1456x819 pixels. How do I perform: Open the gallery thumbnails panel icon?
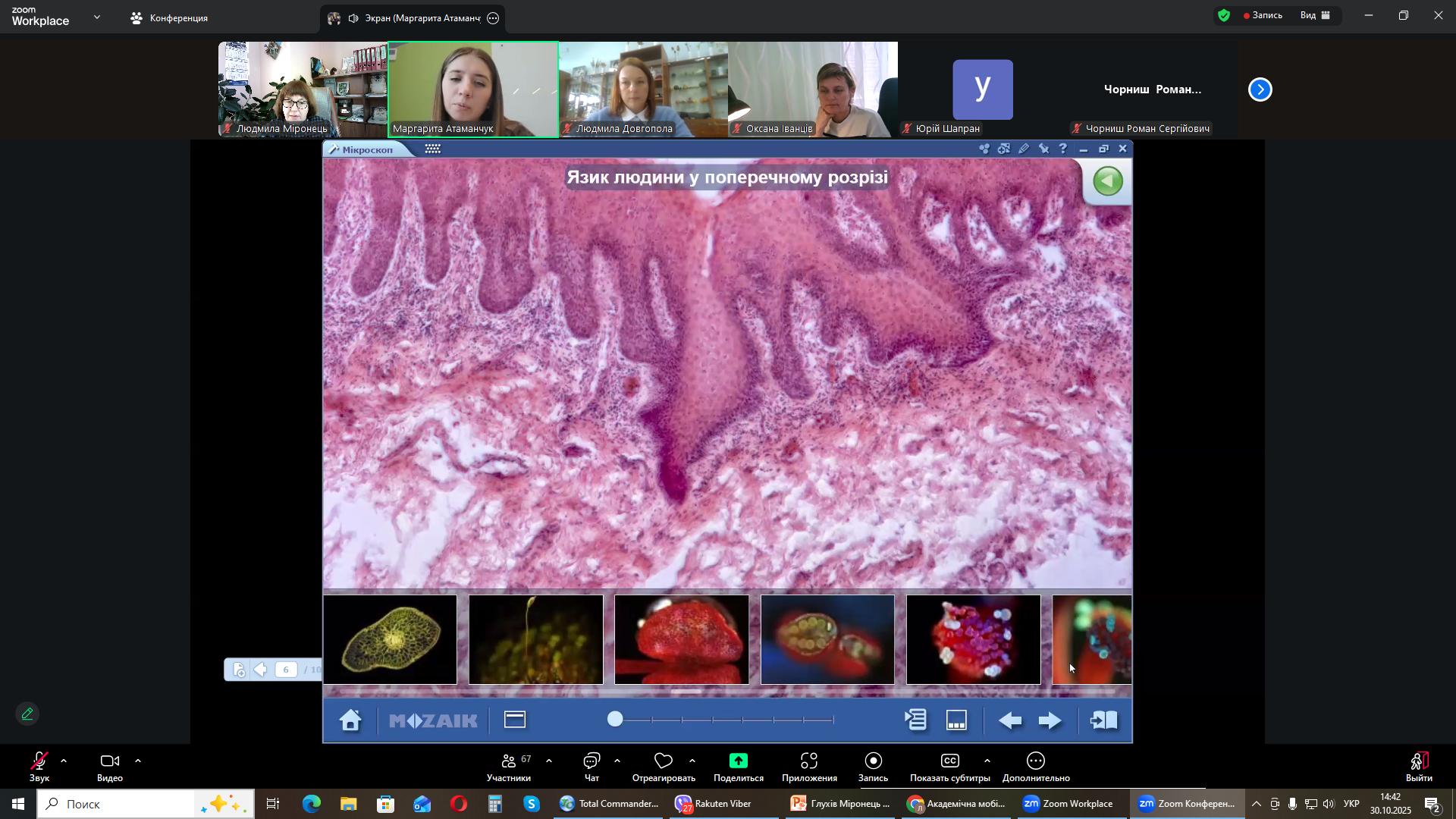(x=957, y=720)
